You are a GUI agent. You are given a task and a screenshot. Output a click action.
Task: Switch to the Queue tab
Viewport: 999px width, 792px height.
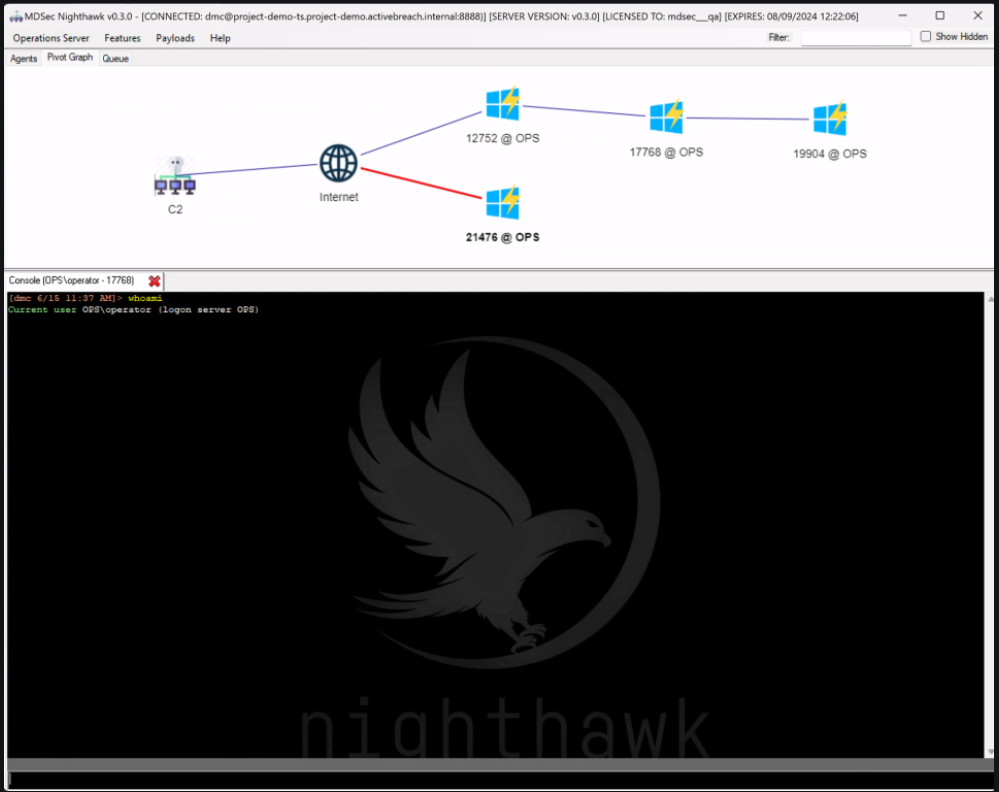[115, 59]
